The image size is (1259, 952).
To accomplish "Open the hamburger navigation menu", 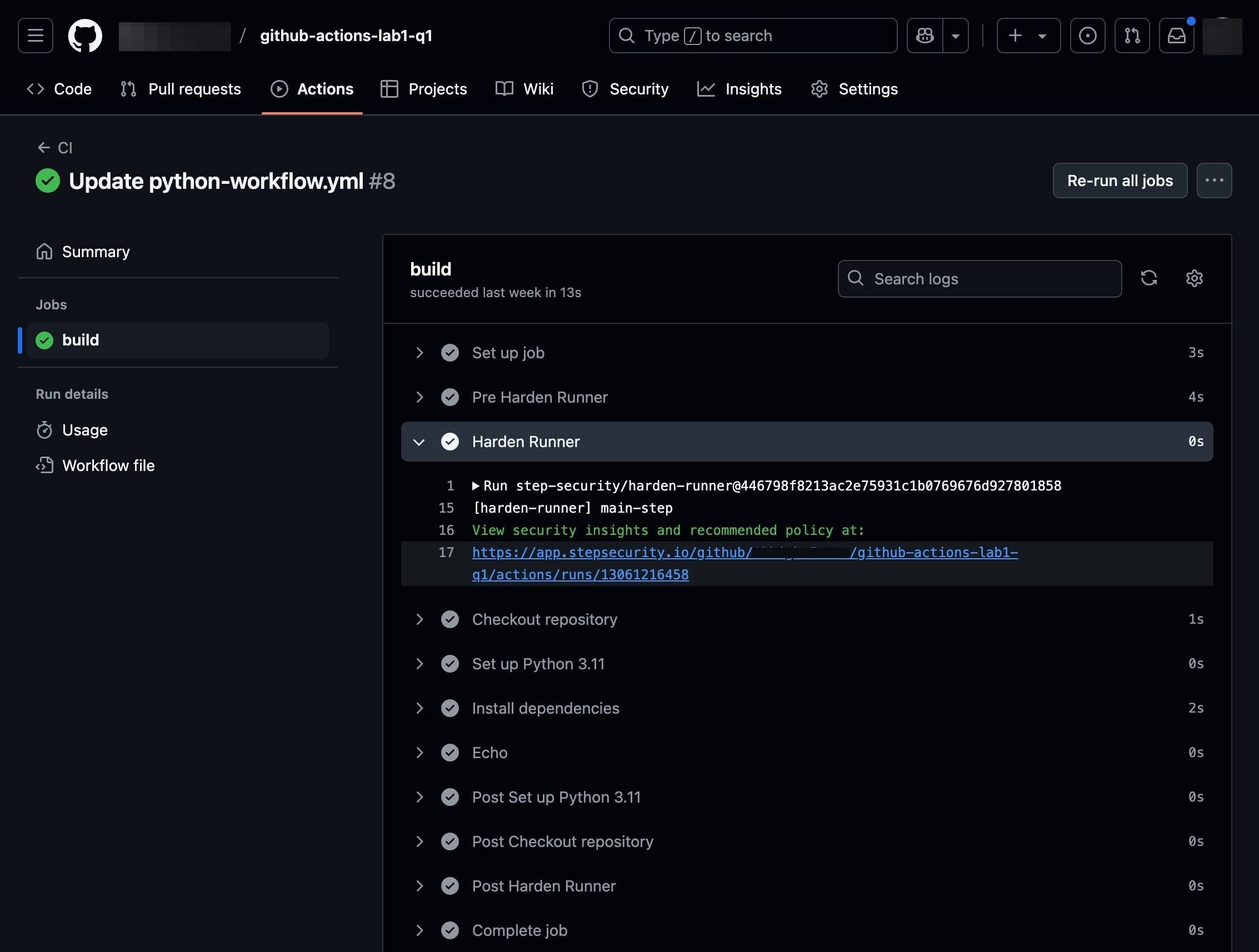I will click(36, 36).
